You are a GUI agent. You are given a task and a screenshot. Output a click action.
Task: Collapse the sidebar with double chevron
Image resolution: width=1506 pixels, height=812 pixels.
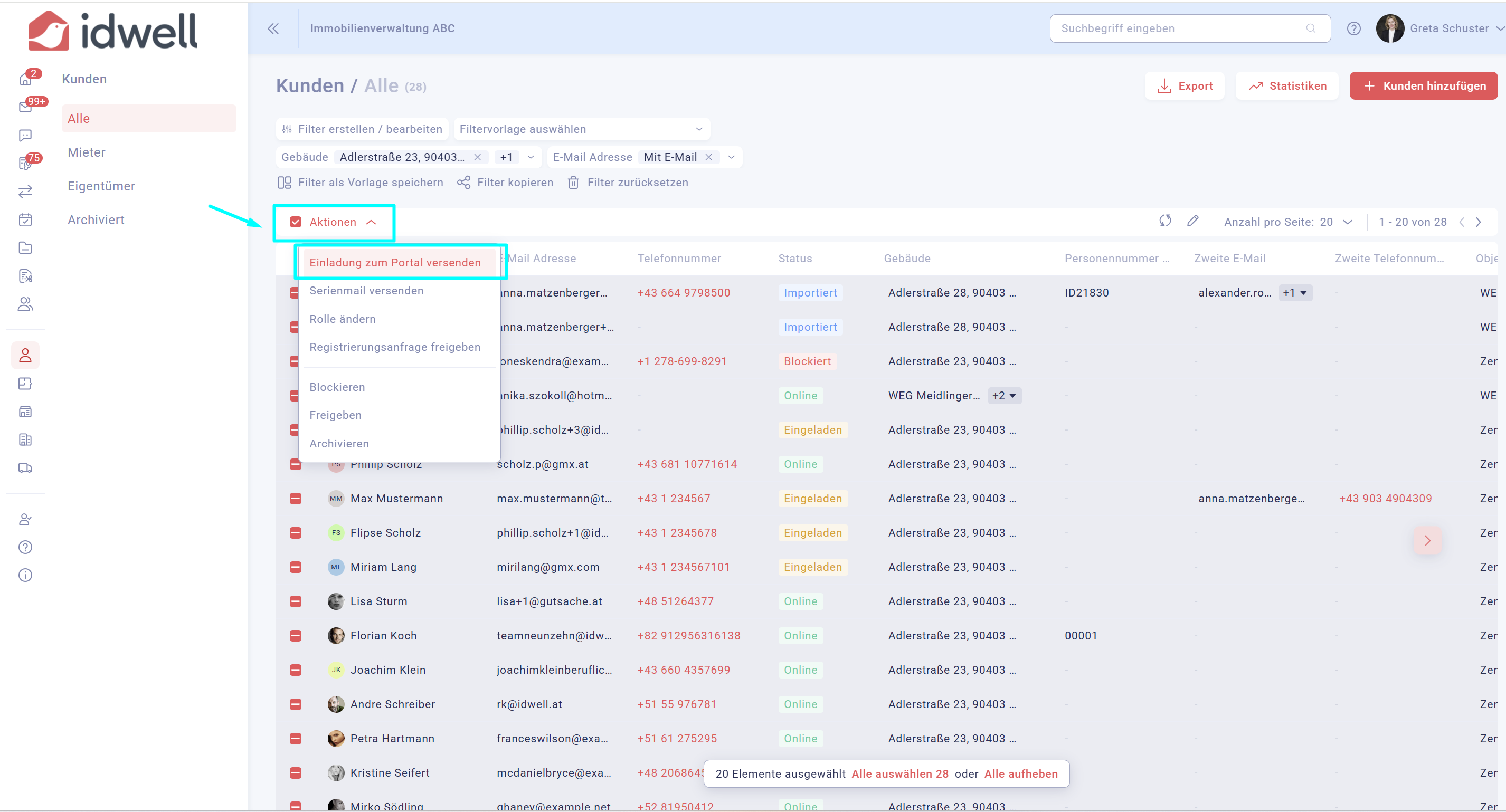273,28
